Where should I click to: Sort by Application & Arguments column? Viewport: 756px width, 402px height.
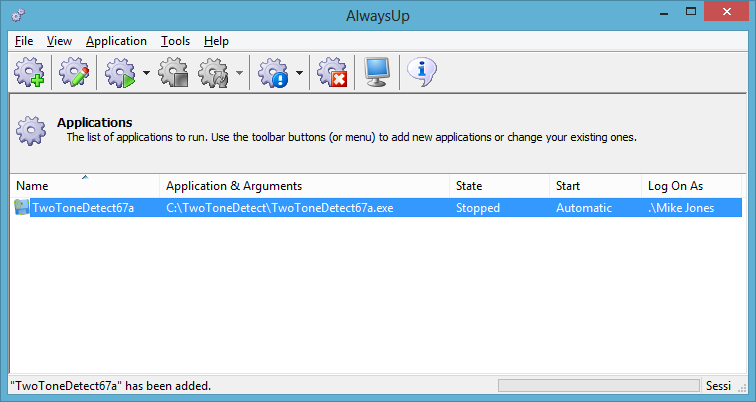click(304, 186)
